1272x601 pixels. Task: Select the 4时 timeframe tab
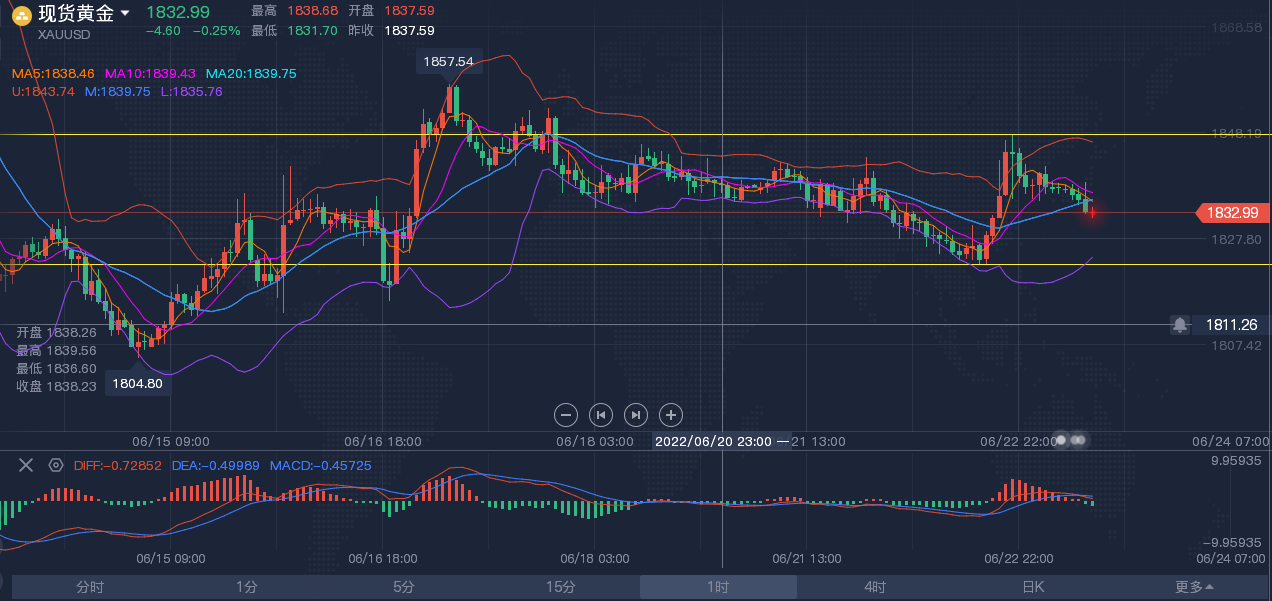coord(875,587)
